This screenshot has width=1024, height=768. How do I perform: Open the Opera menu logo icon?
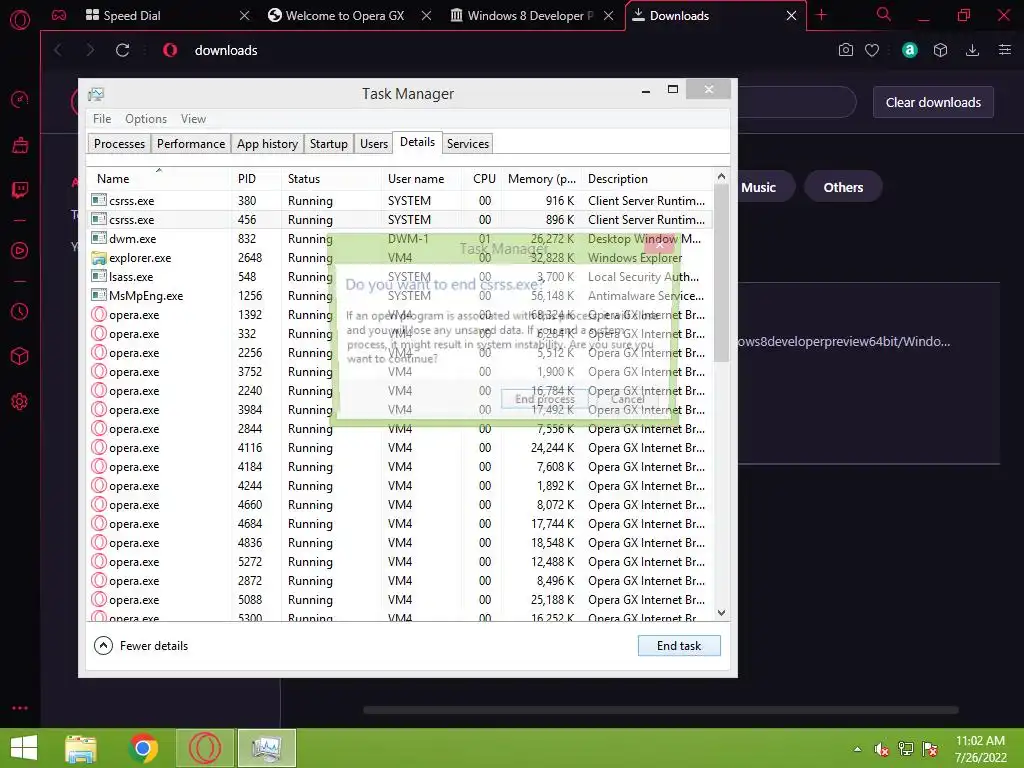click(20, 20)
